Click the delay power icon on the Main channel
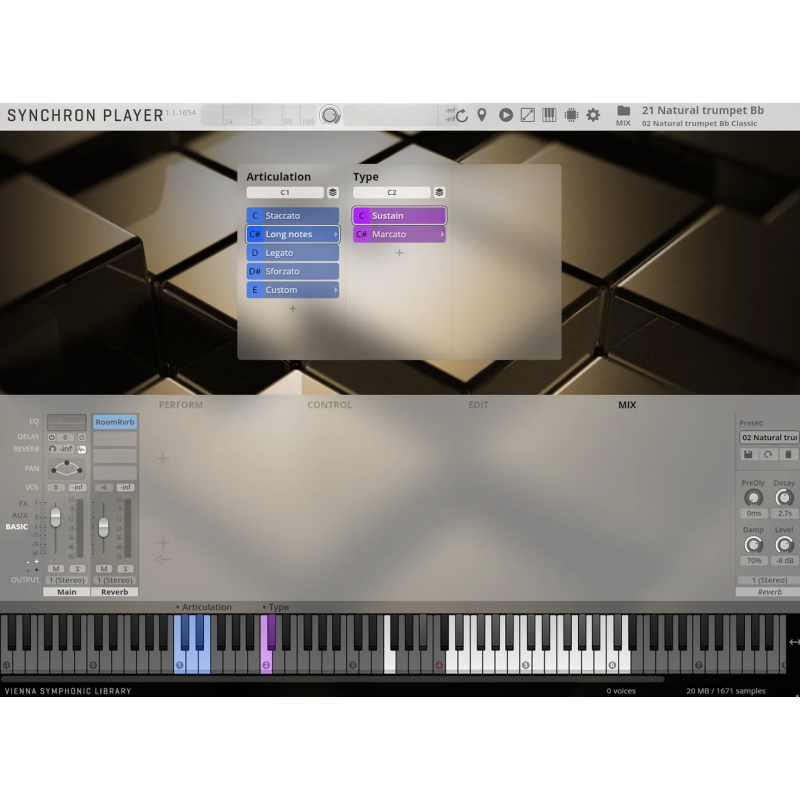Viewport: 800px width, 800px height. (52, 437)
